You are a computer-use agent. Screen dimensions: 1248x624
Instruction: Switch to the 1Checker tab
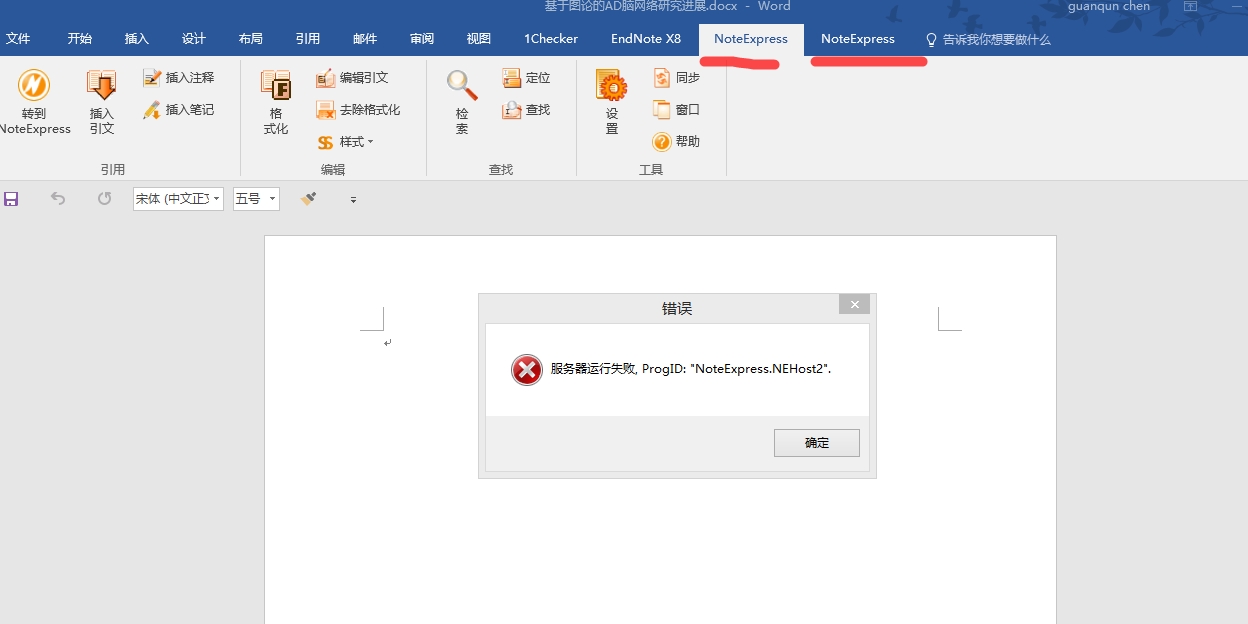551,39
